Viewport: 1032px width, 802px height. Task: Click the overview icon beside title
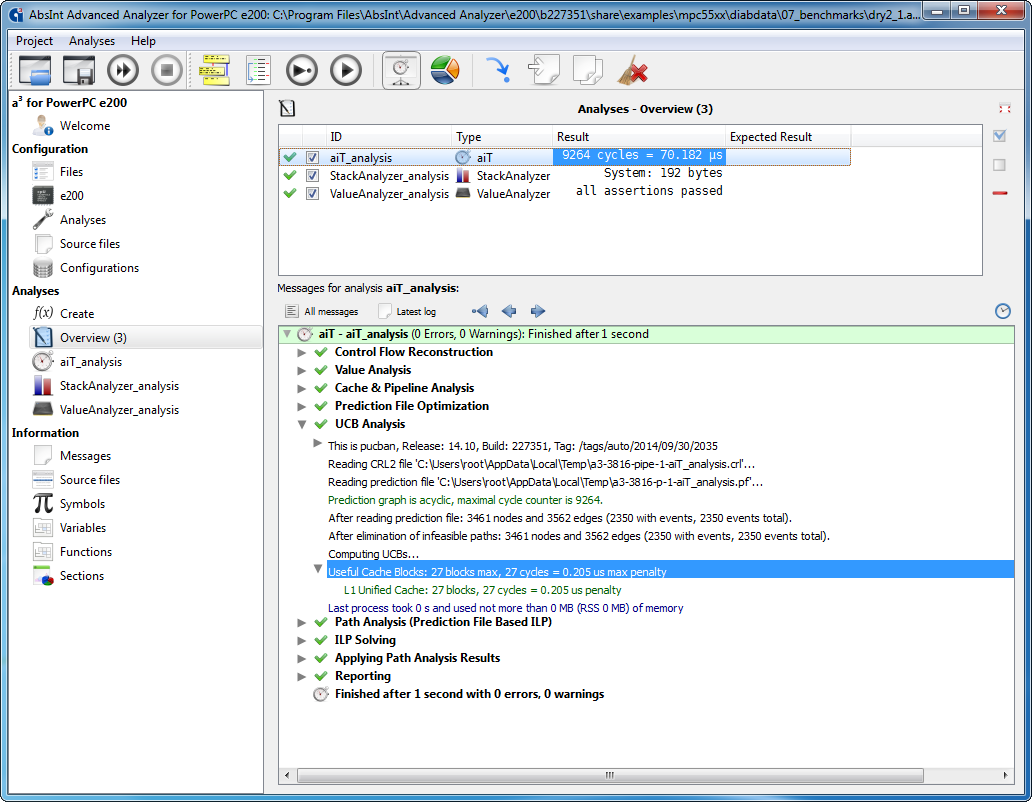coord(287,109)
